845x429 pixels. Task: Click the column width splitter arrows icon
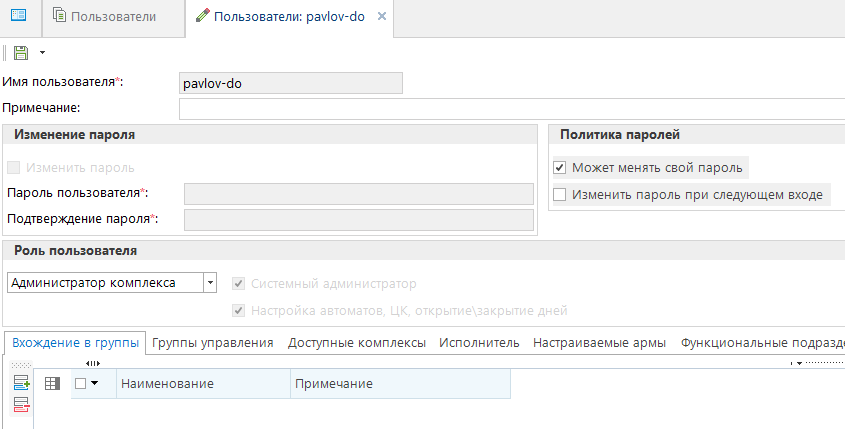coord(93,364)
